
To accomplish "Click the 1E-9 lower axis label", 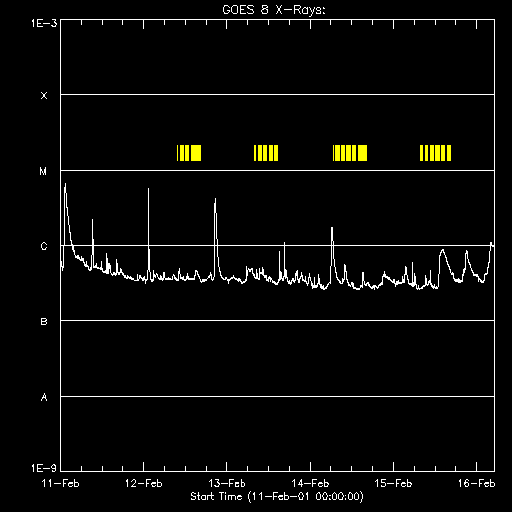I will [x=44, y=468].
